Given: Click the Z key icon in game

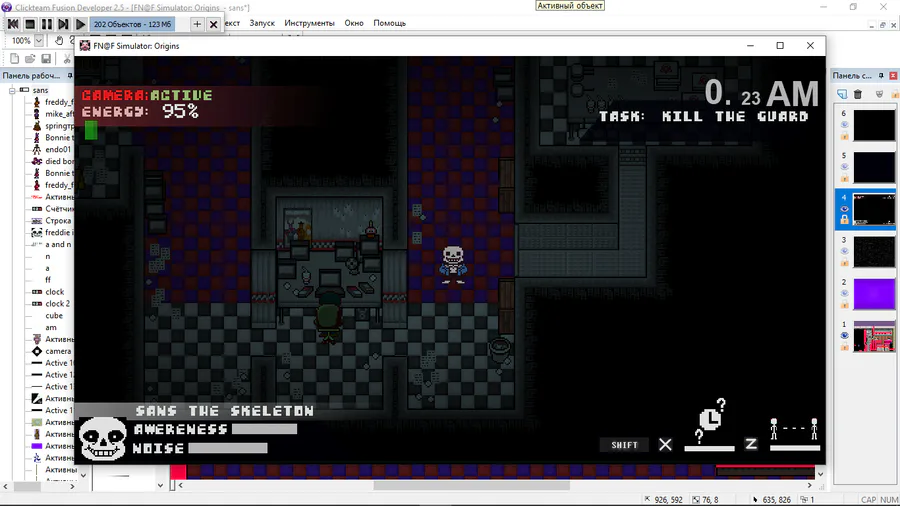Looking at the screenshot, I should coord(751,444).
